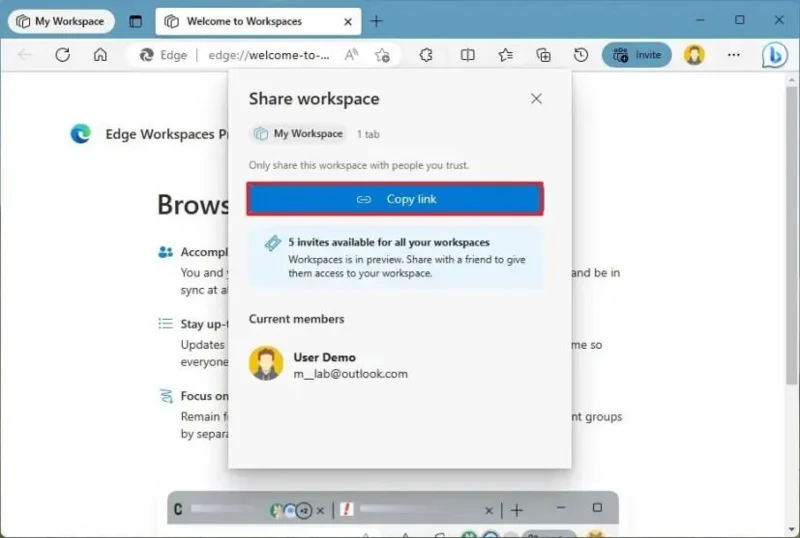This screenshot has height=538, width=800.
Task: Click the 5 invites available text
Action: (389, 242)
